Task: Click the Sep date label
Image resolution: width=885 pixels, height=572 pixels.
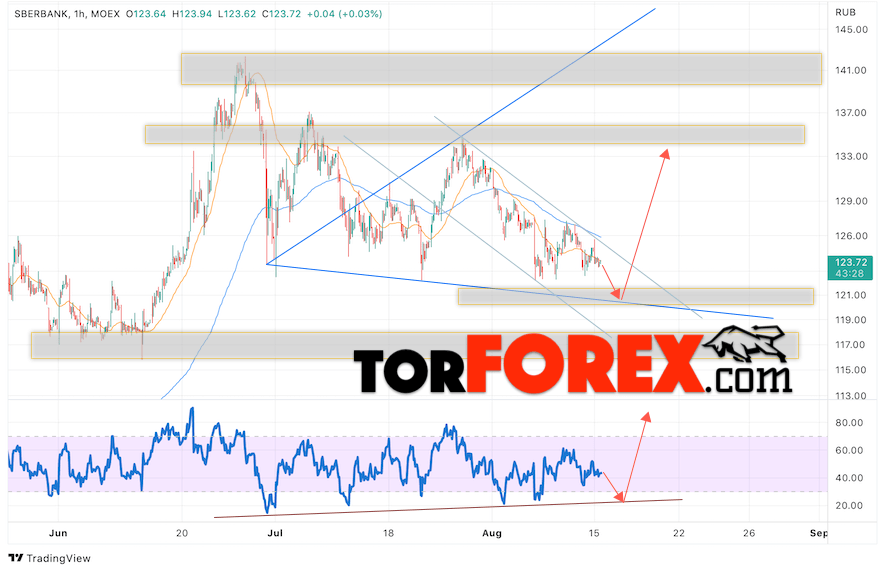Action: coord(819,533)
